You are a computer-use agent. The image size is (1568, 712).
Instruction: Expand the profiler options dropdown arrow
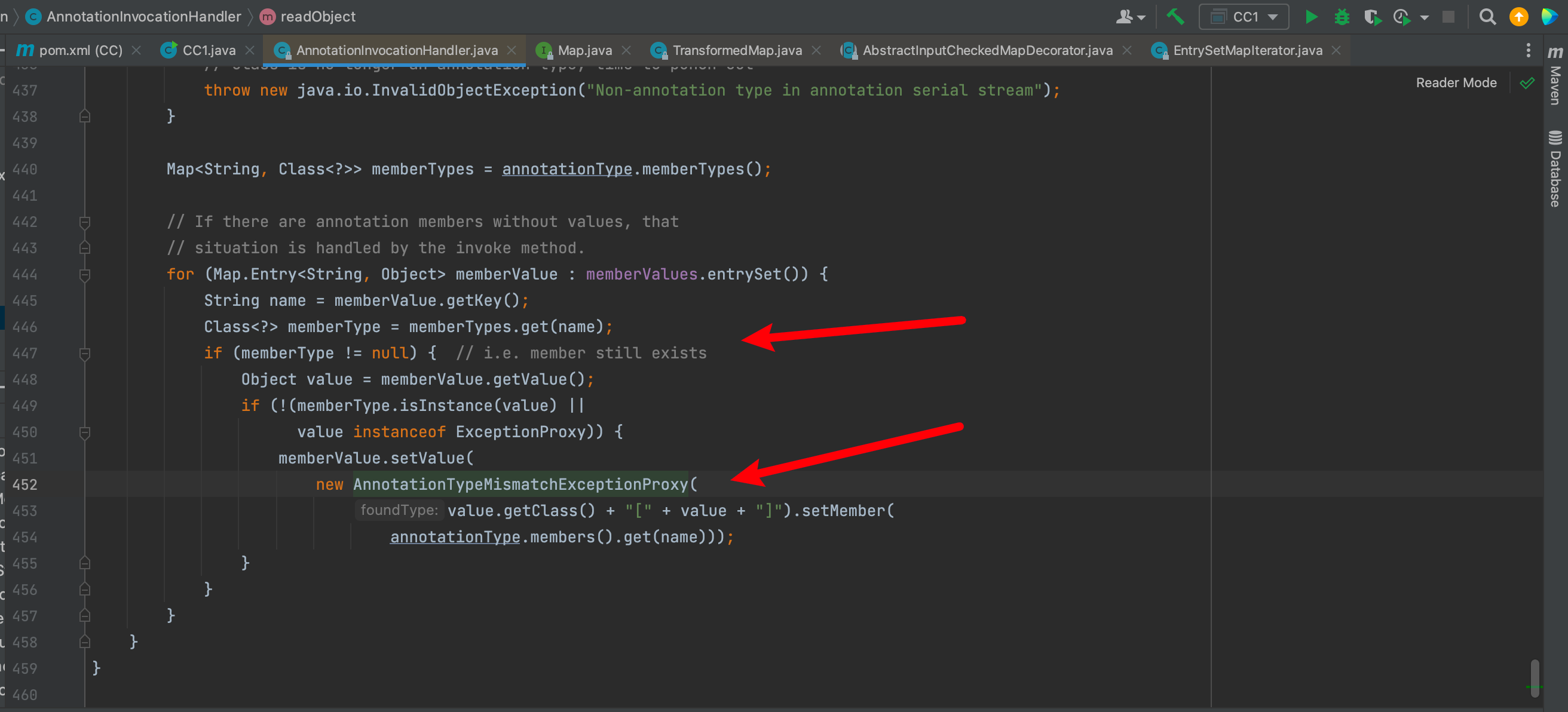[1425, 18]
